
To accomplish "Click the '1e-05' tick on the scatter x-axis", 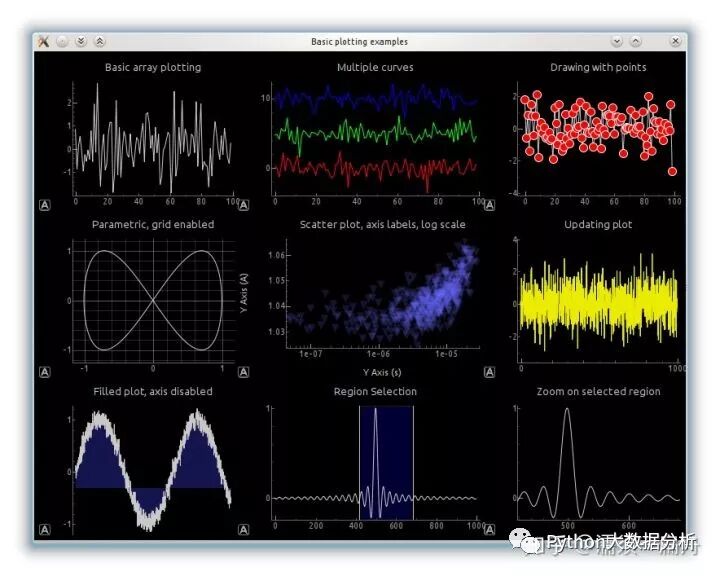I will click(x=446, y=354).
